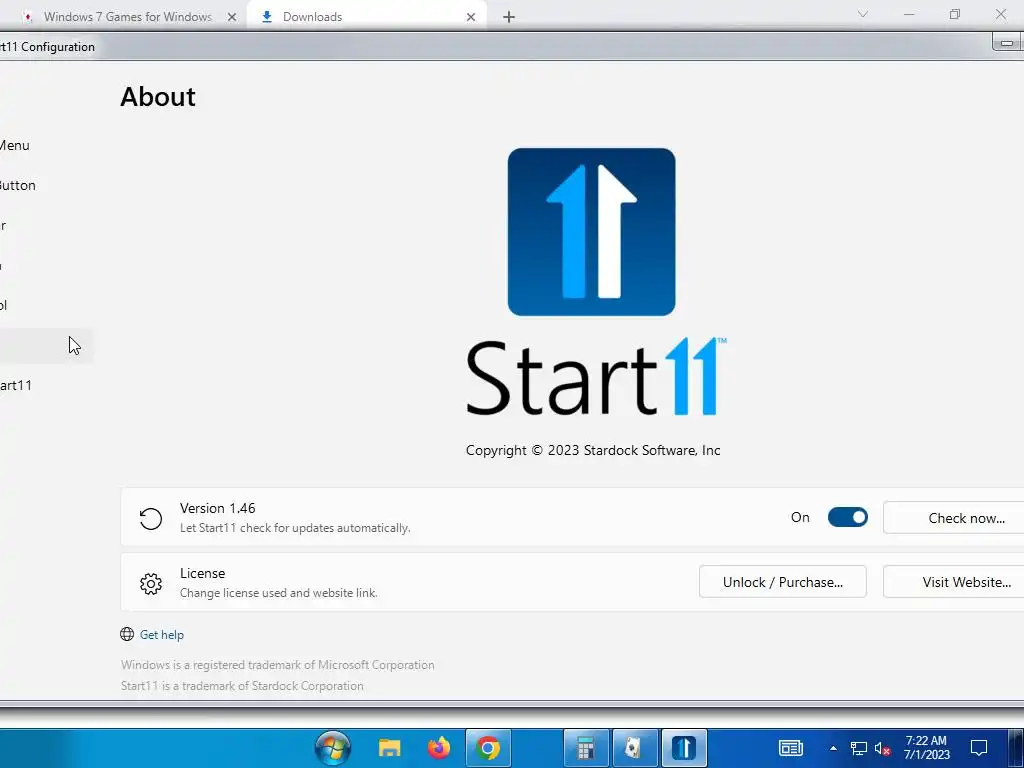This screenshot has height=768, width=1024.
Task: Click the refresh icon next to Version 1.46
Action: (x=151, y=519)
